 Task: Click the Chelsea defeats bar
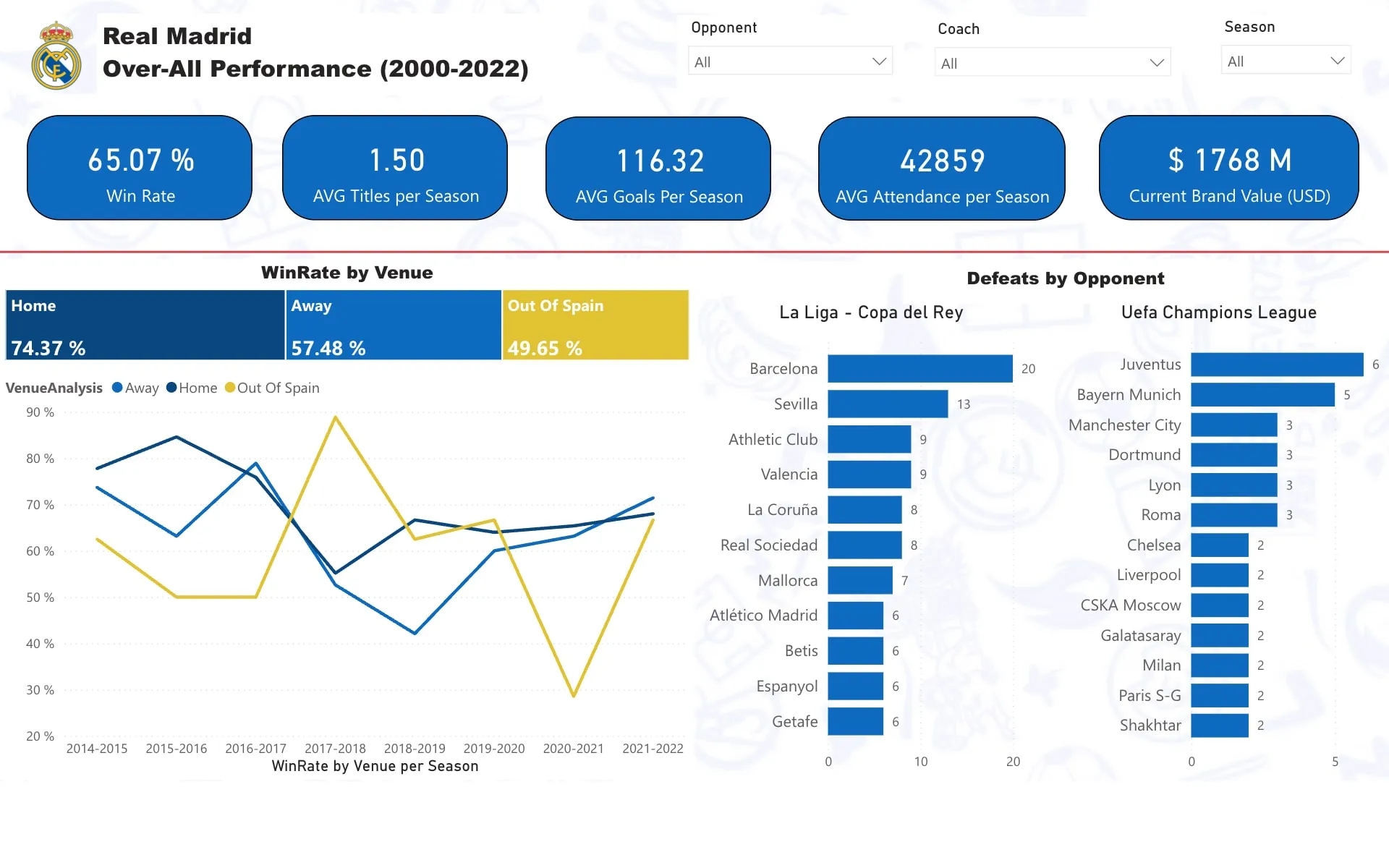click(1220, 545)
